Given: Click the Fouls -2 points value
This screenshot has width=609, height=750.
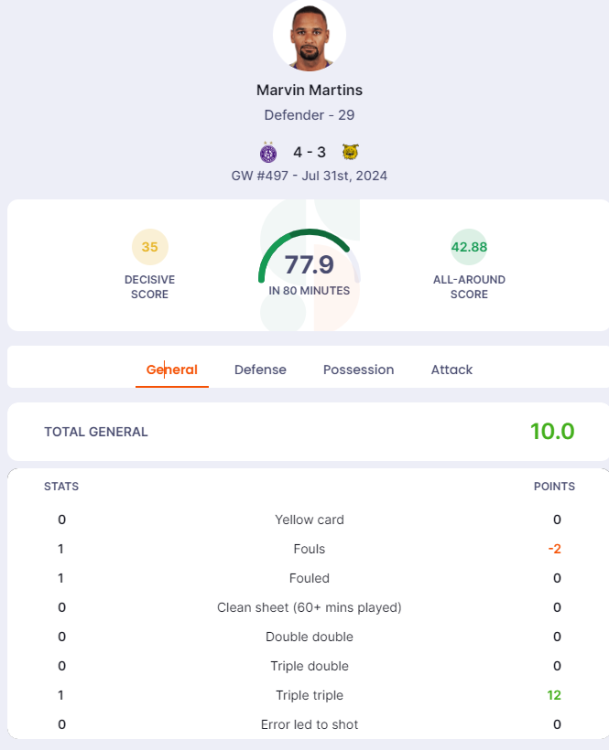Looking at the screenshot, I should tap(554, 549).
